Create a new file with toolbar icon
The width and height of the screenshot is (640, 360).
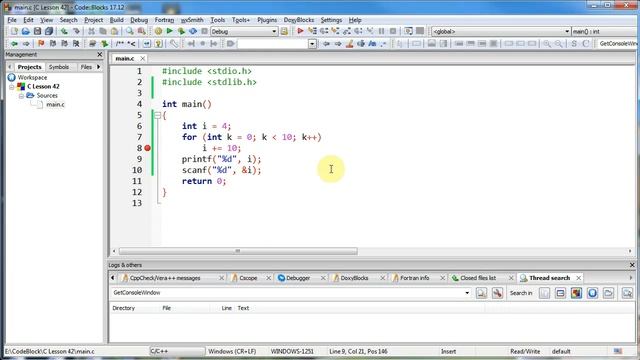click(x=14, y=31)
